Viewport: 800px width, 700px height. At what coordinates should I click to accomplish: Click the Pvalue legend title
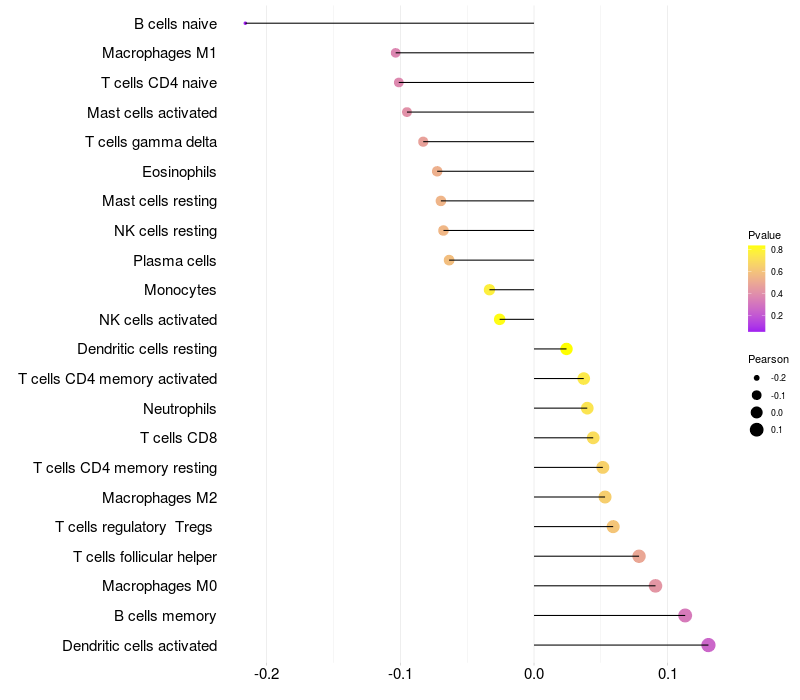[x=764, y=235]
